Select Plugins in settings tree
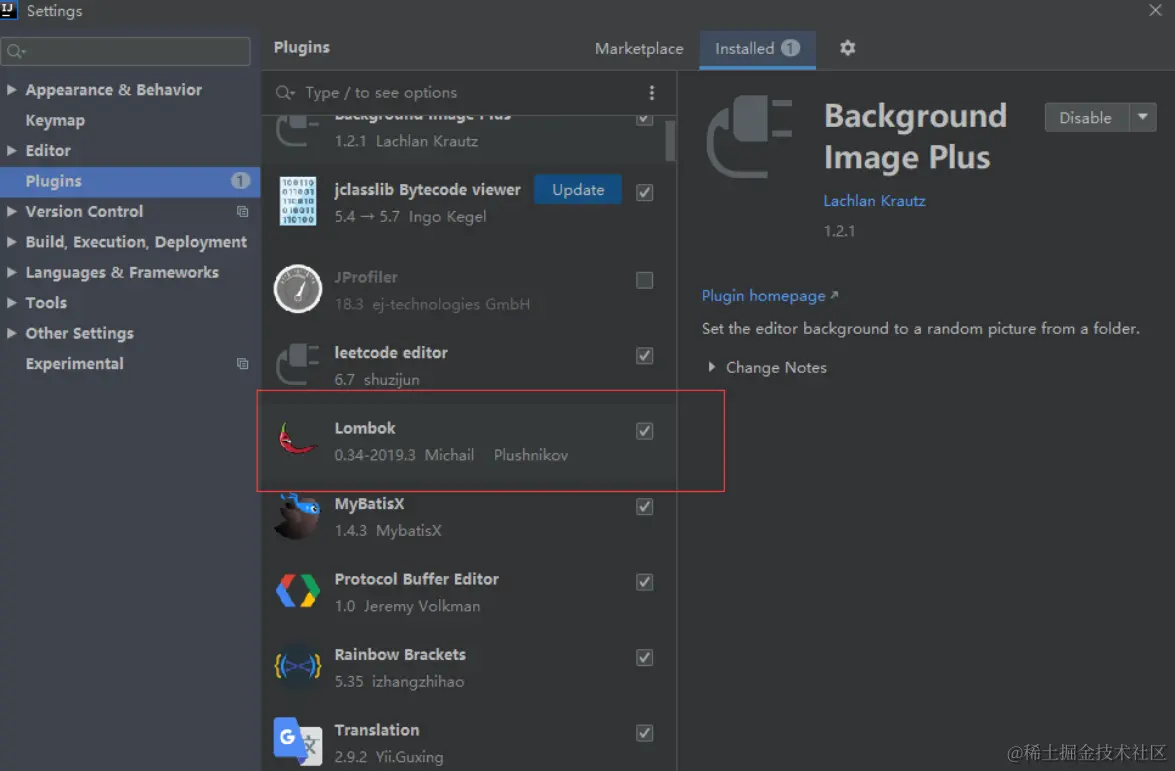This screenshot has height=771, width=1175. click(53, 181)
